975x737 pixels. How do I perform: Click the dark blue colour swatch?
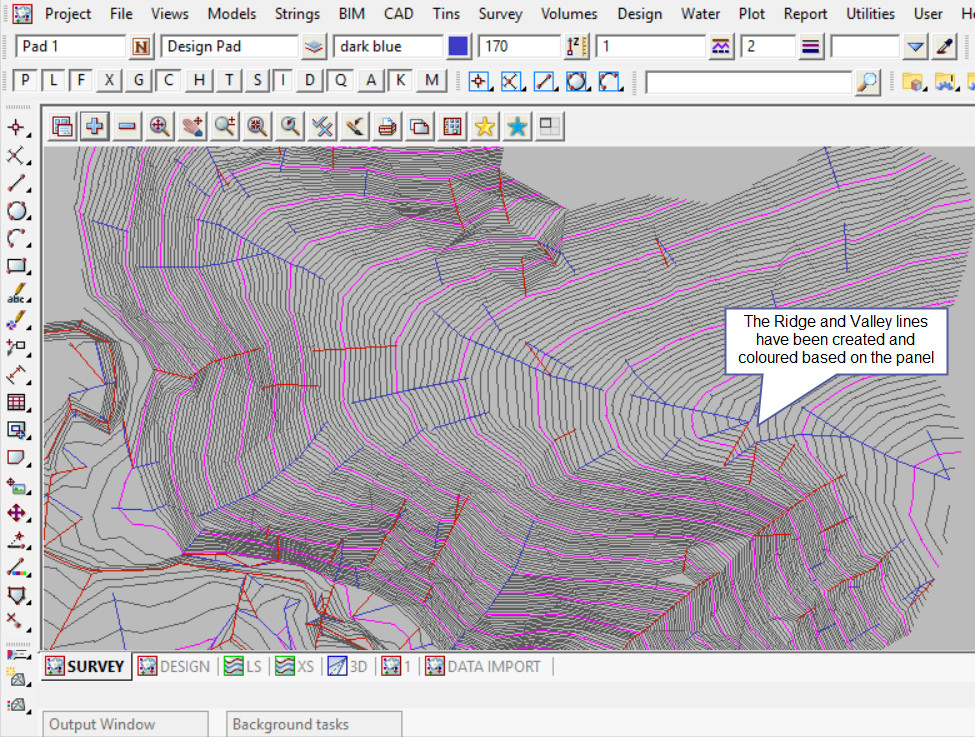(458, 47)
